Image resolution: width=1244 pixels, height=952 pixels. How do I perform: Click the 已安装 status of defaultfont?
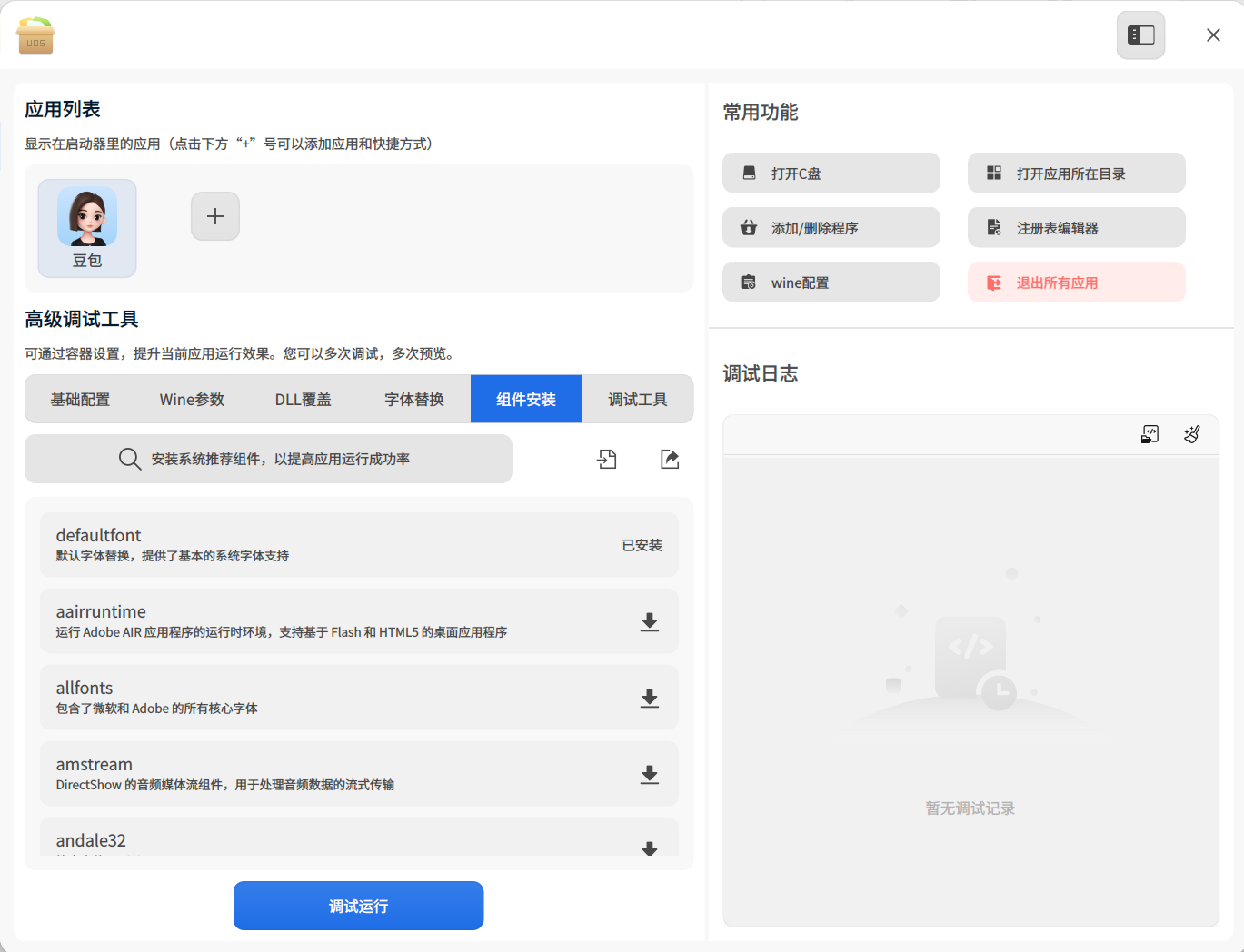coord(642,545)
